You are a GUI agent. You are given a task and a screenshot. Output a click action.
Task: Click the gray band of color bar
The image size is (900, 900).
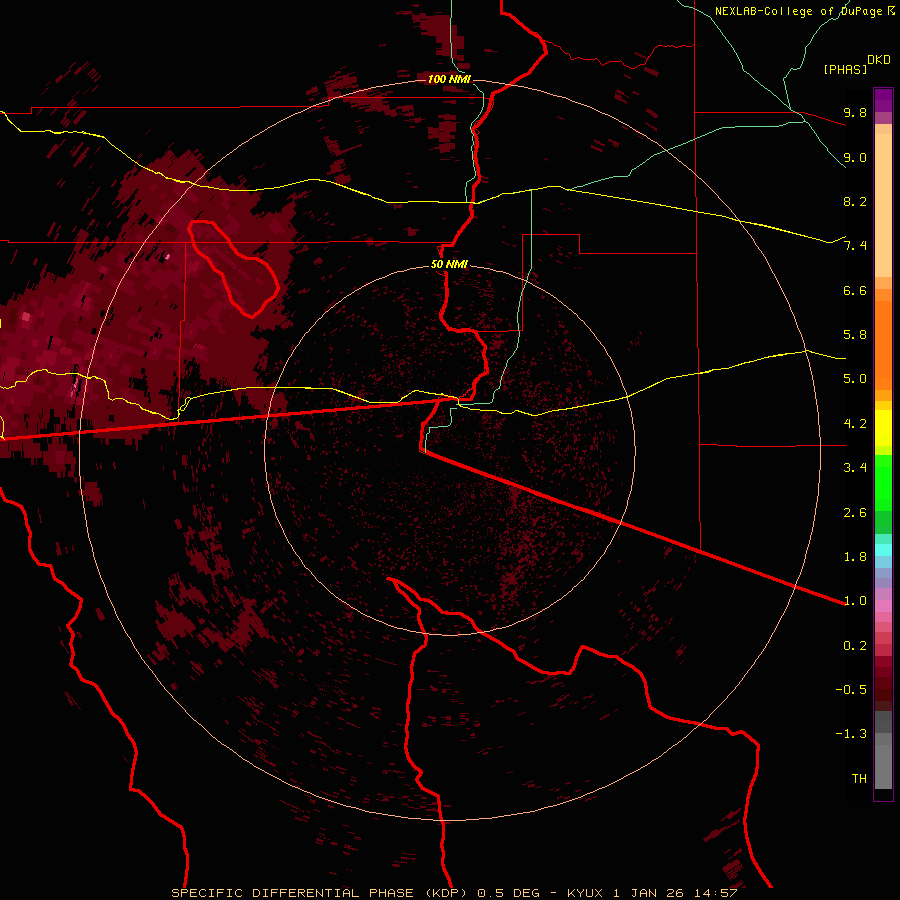click(883, 752)
